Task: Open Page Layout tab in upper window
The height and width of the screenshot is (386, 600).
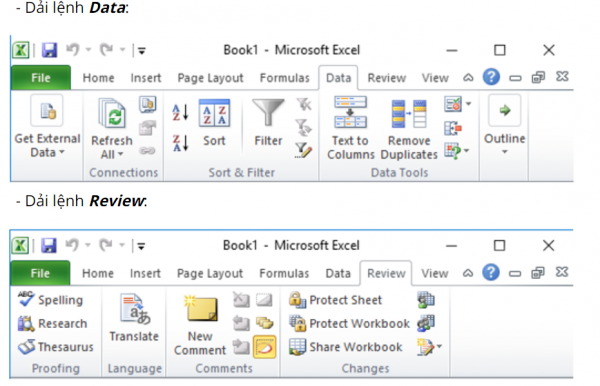Action: tap(210, 78)
